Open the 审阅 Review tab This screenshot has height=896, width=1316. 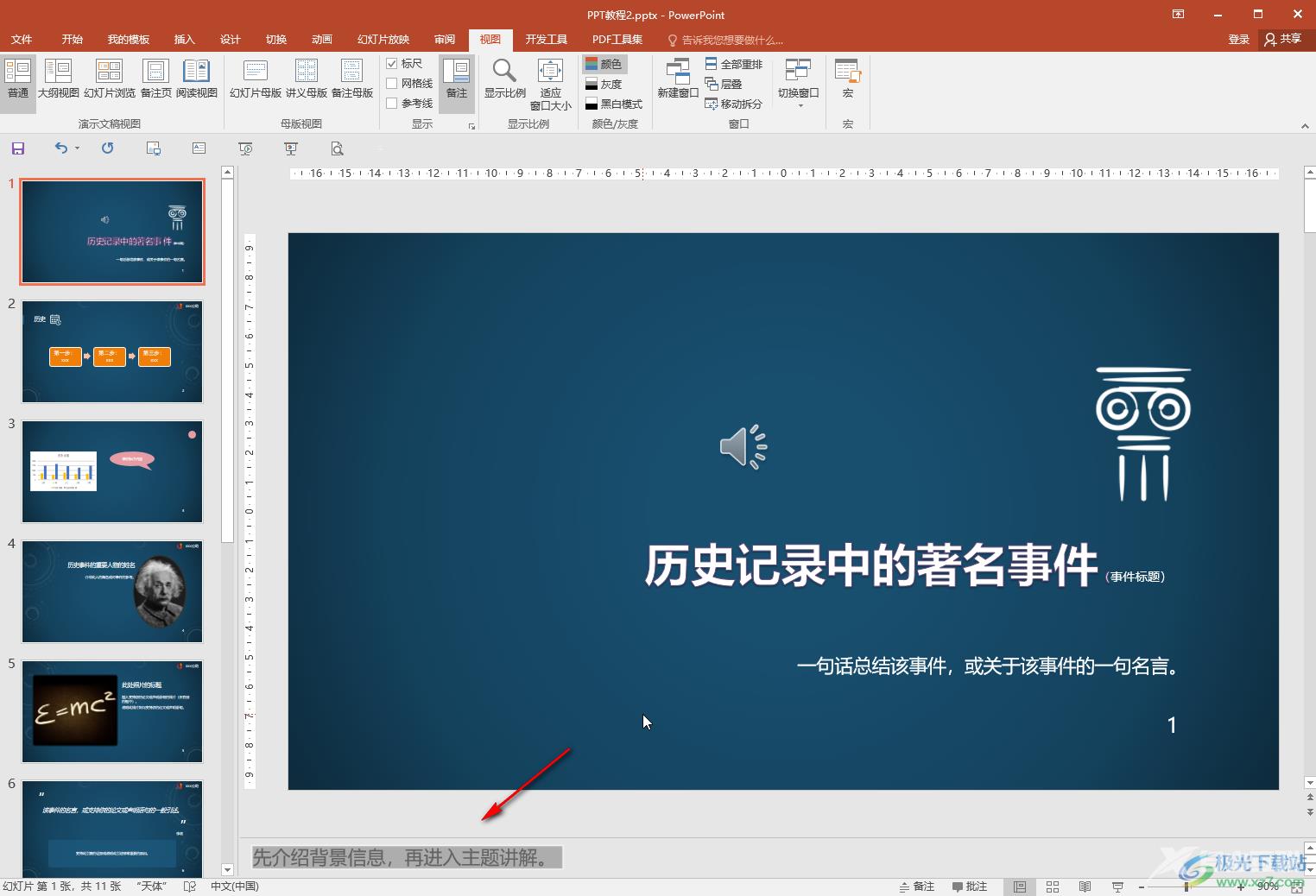coord(445,40)
